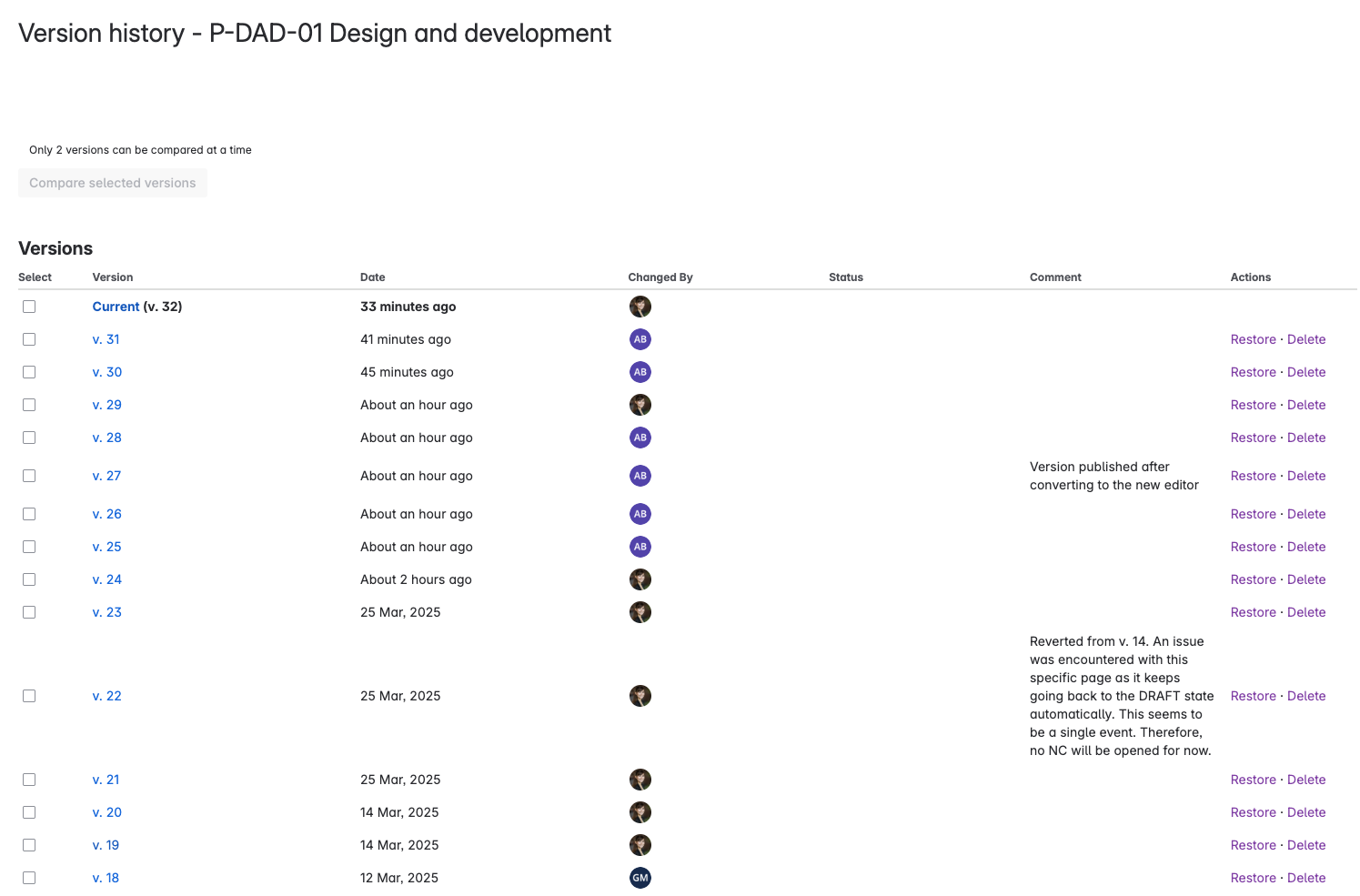
Task: Select the checkbox for v. 19
Action: point(29,845)
